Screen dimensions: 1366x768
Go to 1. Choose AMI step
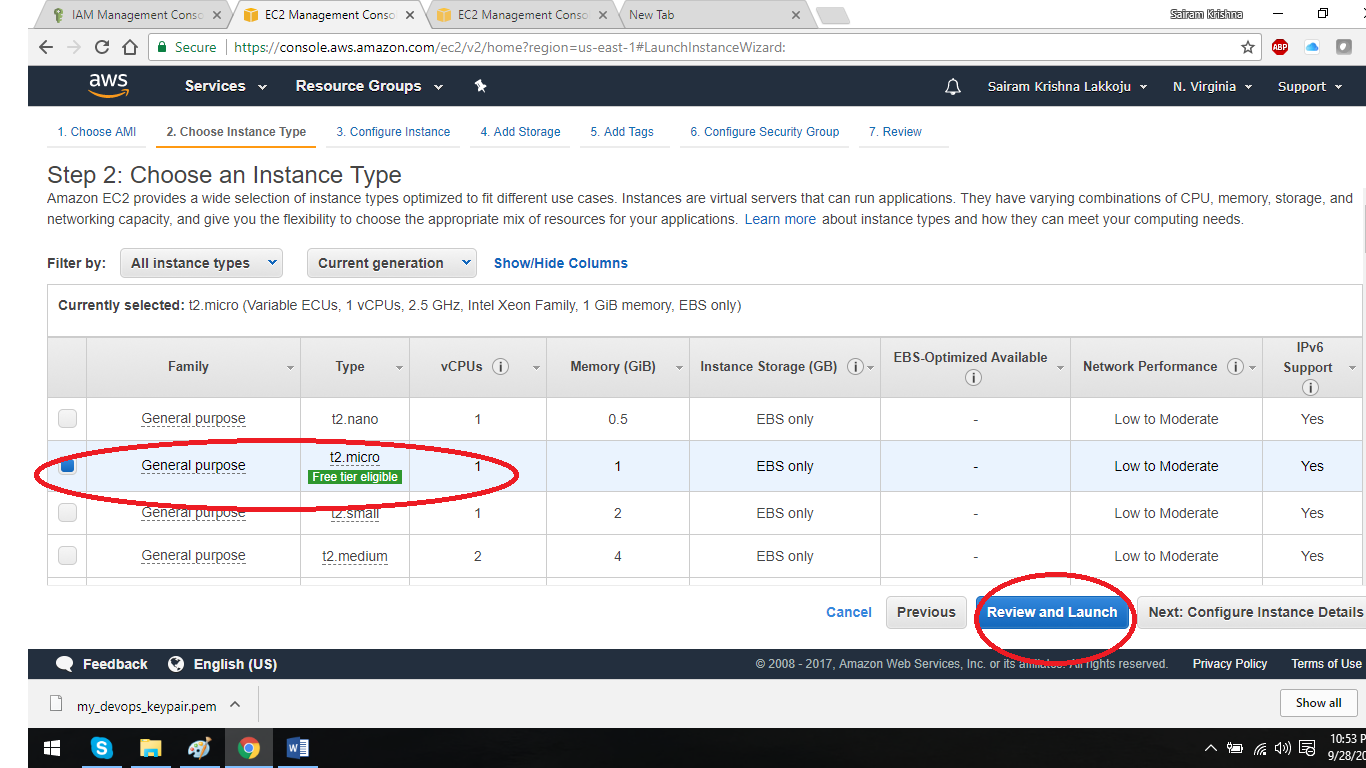tap(97, 132)
